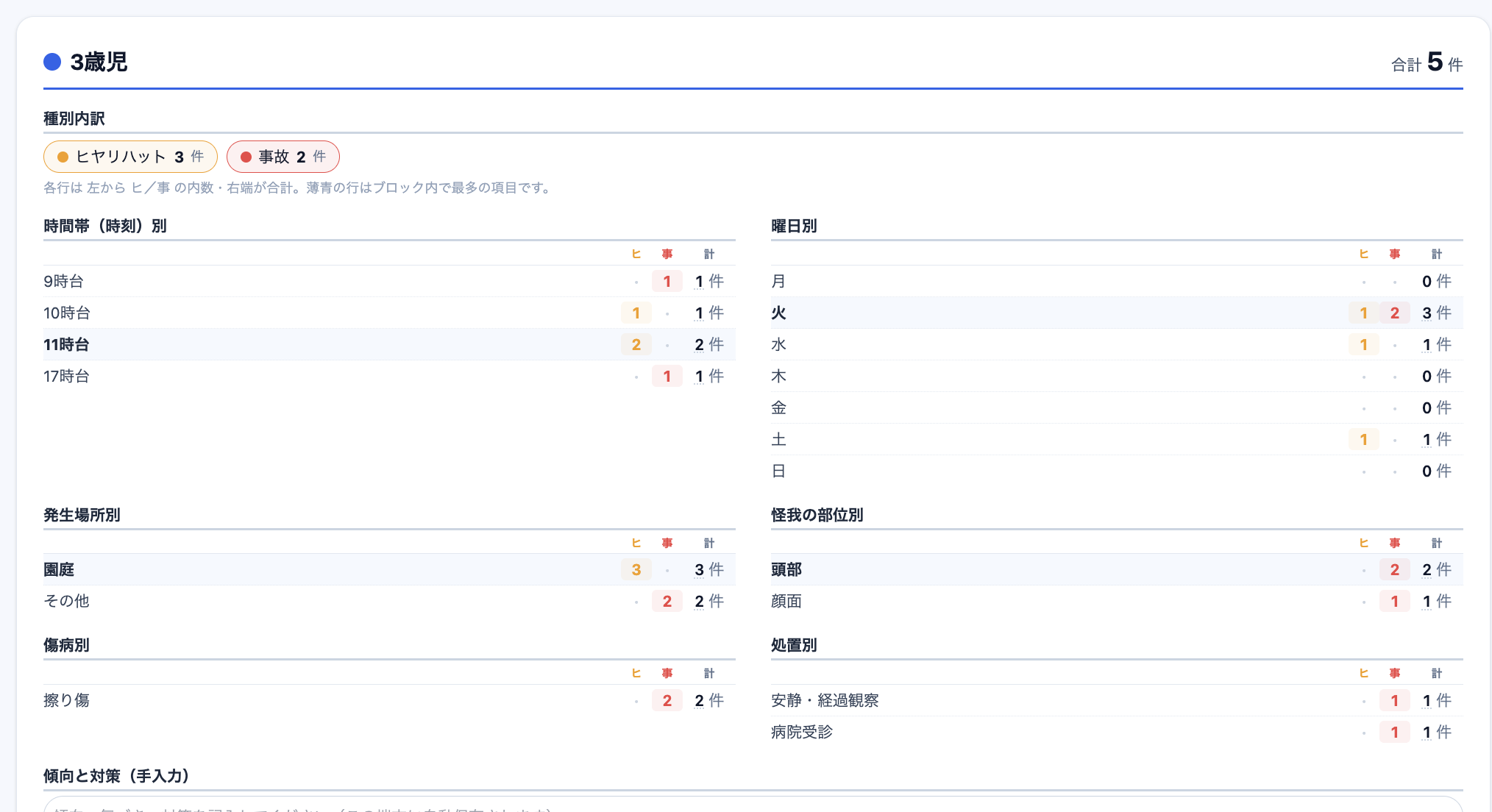The image size is (1492, 812).
Task: Click the 木 weekday row label
Action: [x=778, y=376]
